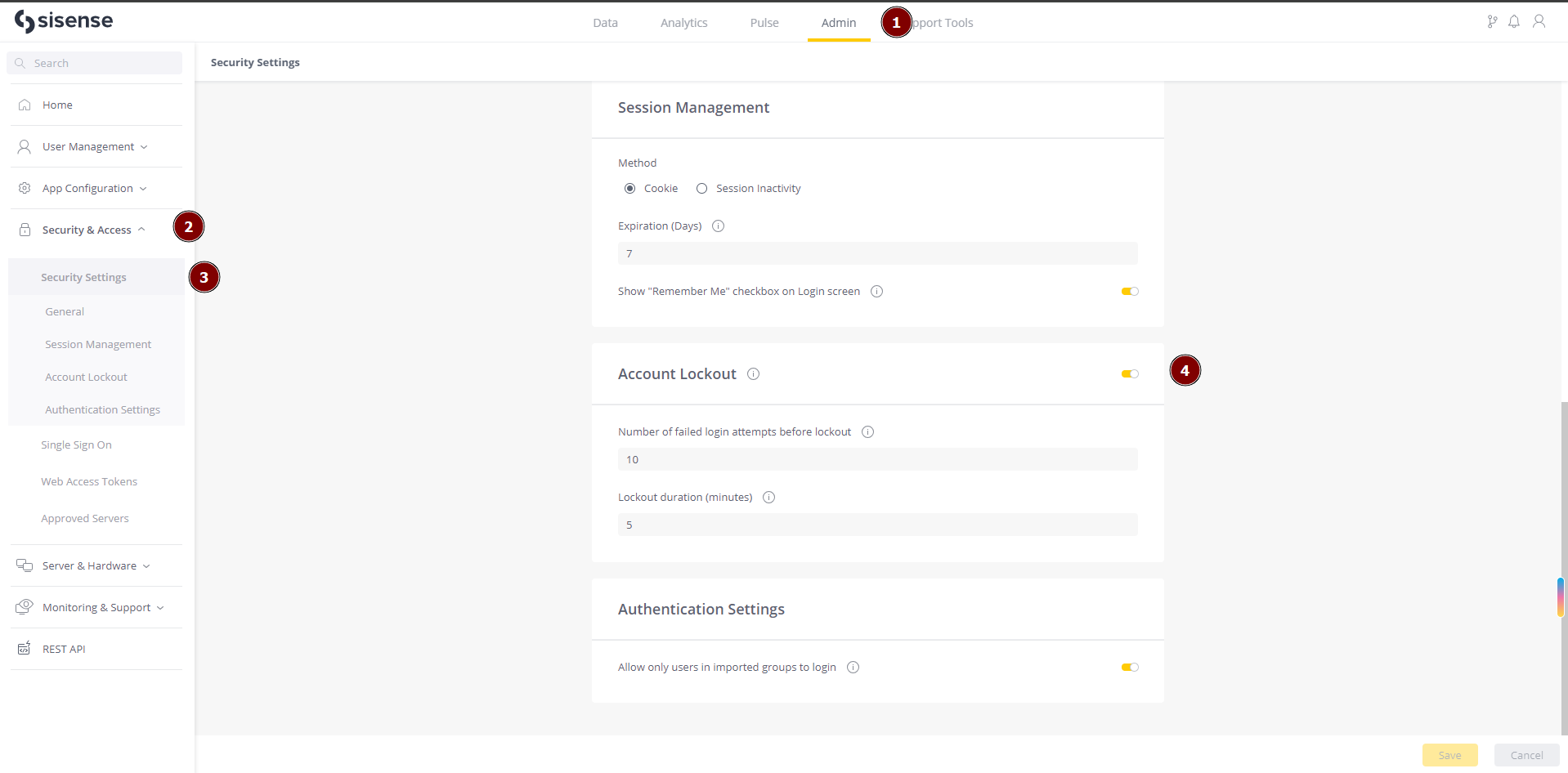Collapse the Security & Access section
Screen dimensions: 1568x773
pos(141,230)
